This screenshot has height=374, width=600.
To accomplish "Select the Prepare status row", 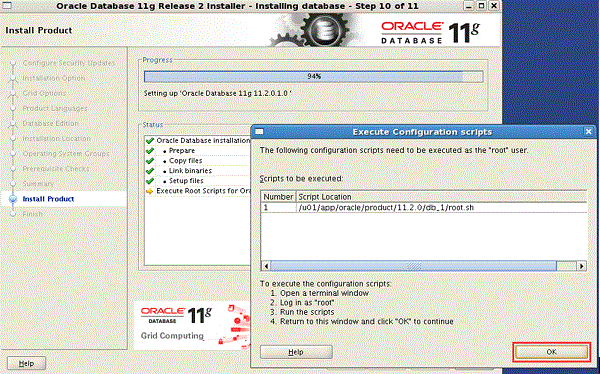I will coord(197,151).
